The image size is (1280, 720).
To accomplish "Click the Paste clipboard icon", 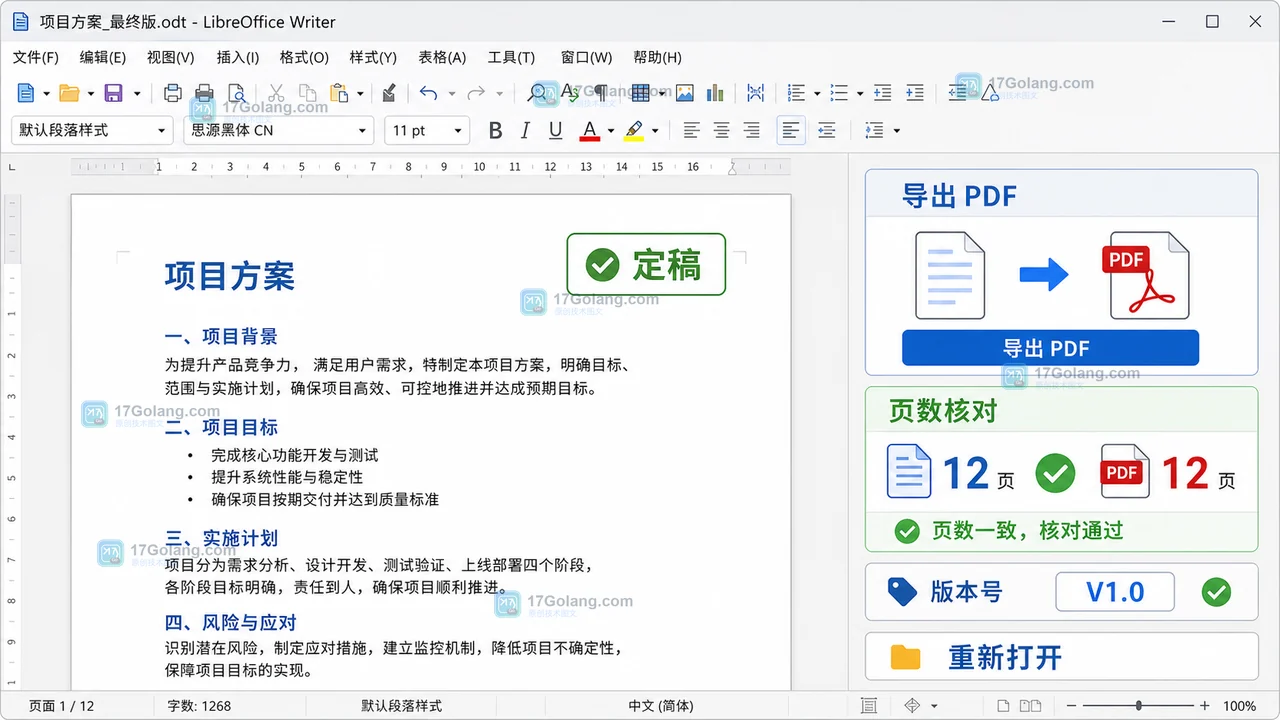I will point(339,93).
